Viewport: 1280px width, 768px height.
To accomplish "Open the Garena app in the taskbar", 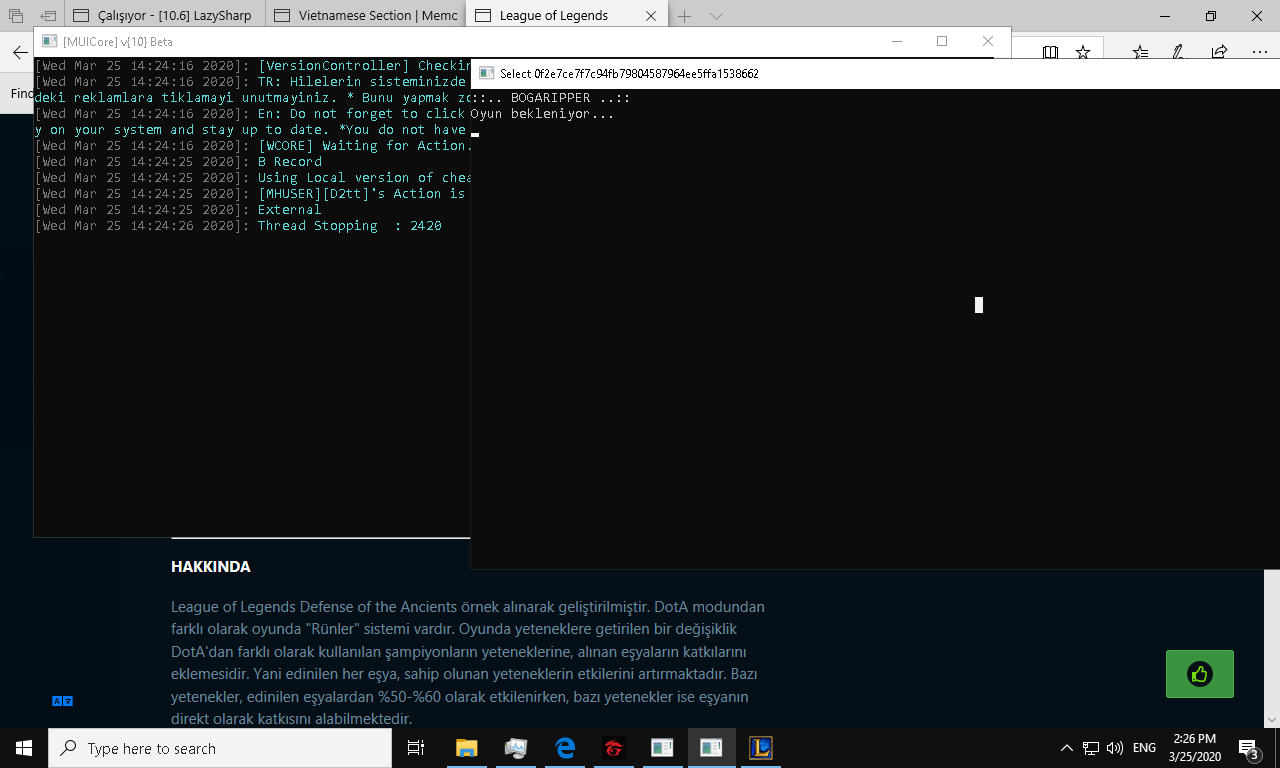I will 614,748.
